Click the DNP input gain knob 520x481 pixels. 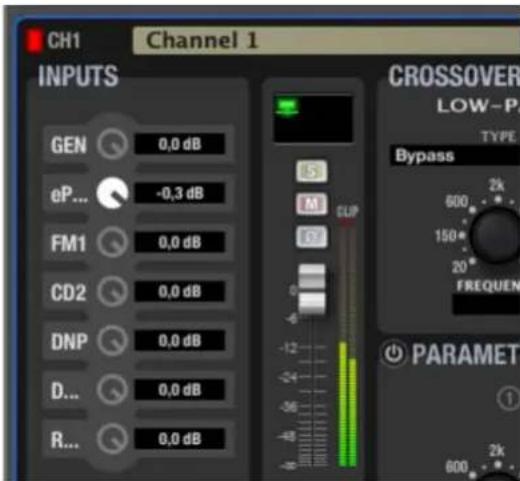(112, 341)
